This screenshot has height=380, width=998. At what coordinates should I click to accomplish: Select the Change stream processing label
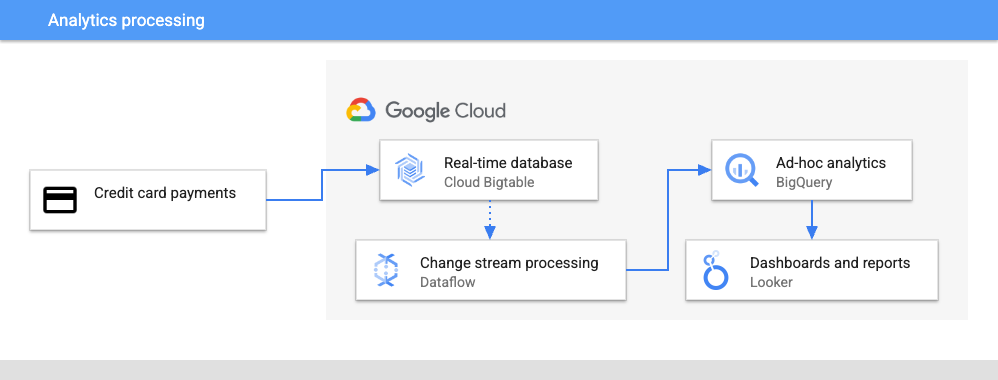click(509, 263)
